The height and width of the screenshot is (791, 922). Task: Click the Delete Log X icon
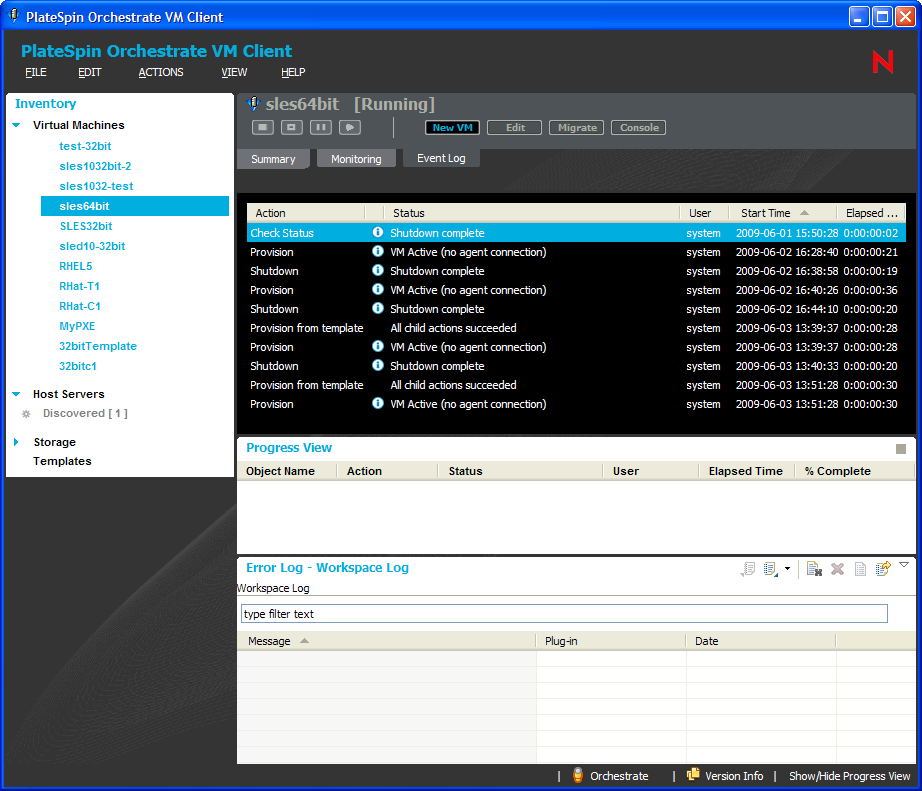tap(838, 569)
